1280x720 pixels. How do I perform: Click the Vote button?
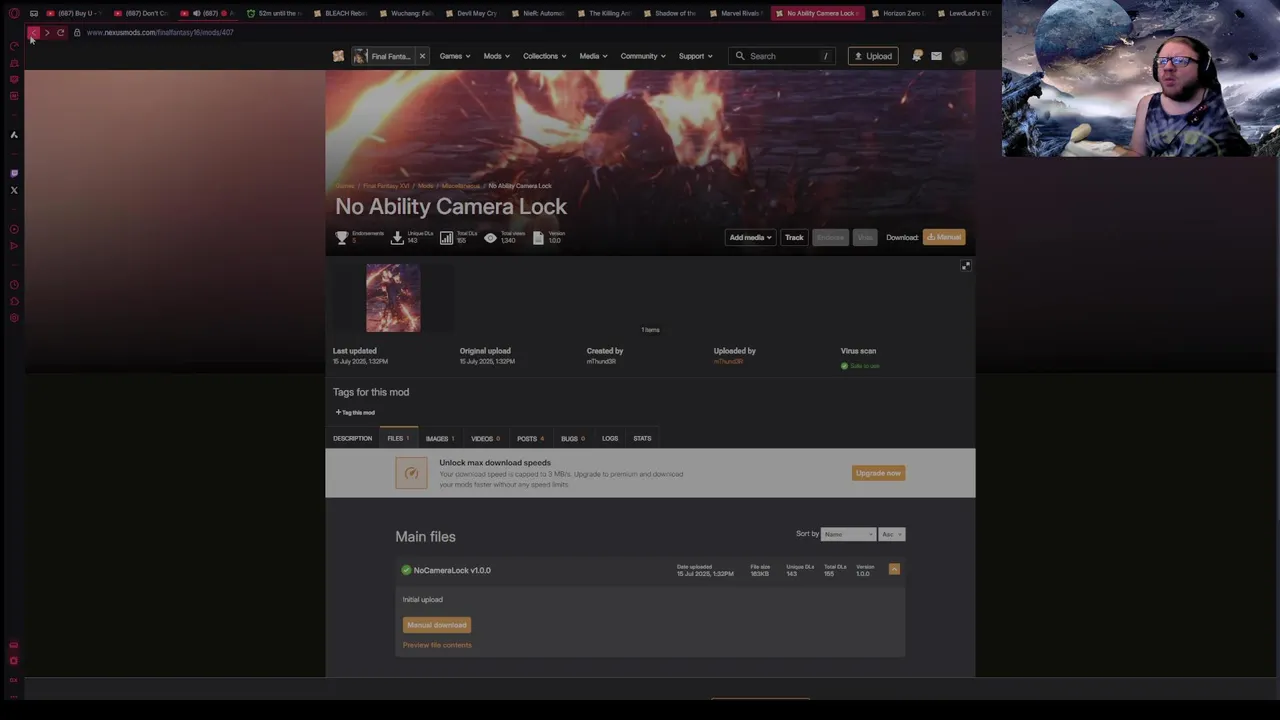coord(865,237)
